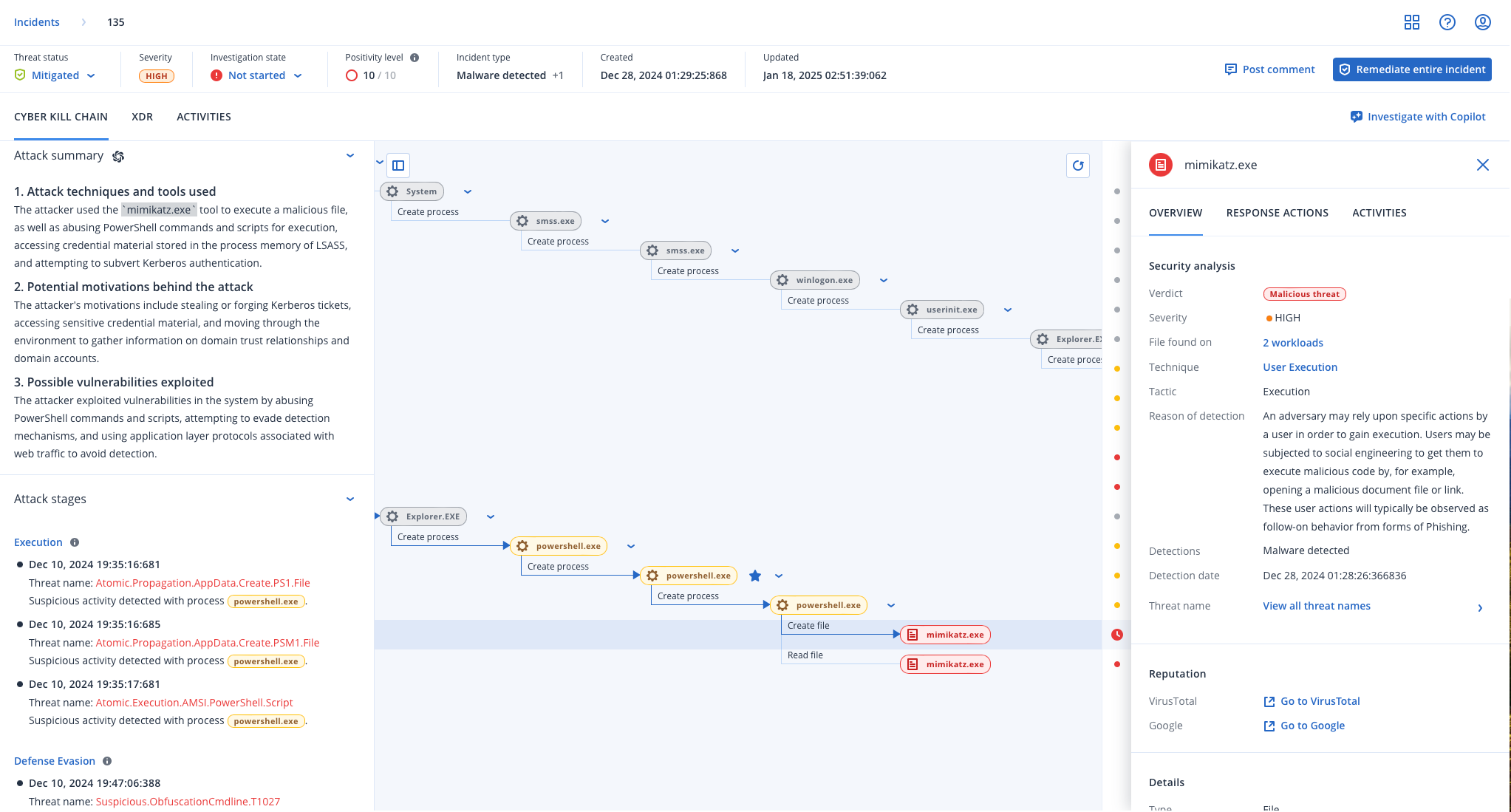The width and height of the screenshot is (1511, 812).
Task: Open the Go to VirusTotal link
Action: coord(1320,701)
